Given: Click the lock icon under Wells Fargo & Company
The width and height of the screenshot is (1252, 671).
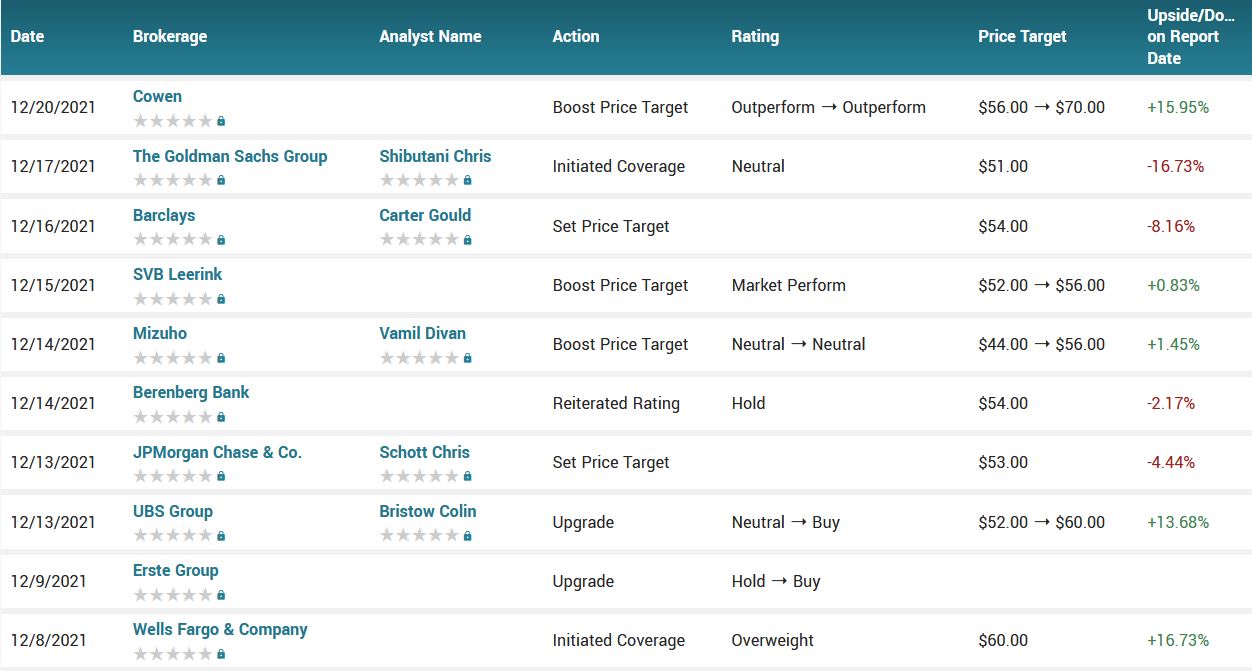Looking at the screenshot, I should pos(221,654).
